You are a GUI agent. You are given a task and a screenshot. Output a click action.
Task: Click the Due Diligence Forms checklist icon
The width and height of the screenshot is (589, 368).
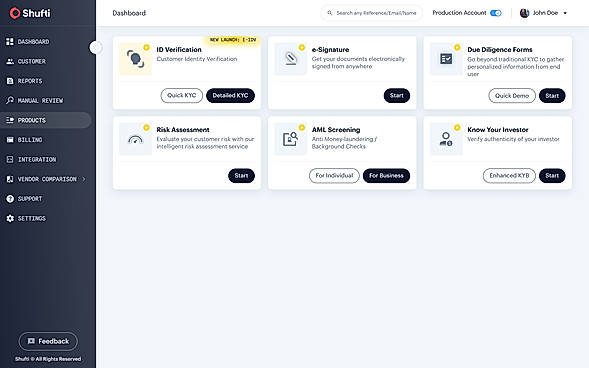(446, 59)
